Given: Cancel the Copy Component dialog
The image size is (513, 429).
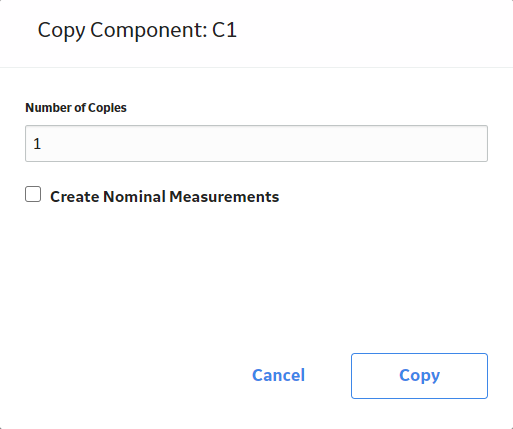Looking at the screenshot, I should (x=278, y=375).
